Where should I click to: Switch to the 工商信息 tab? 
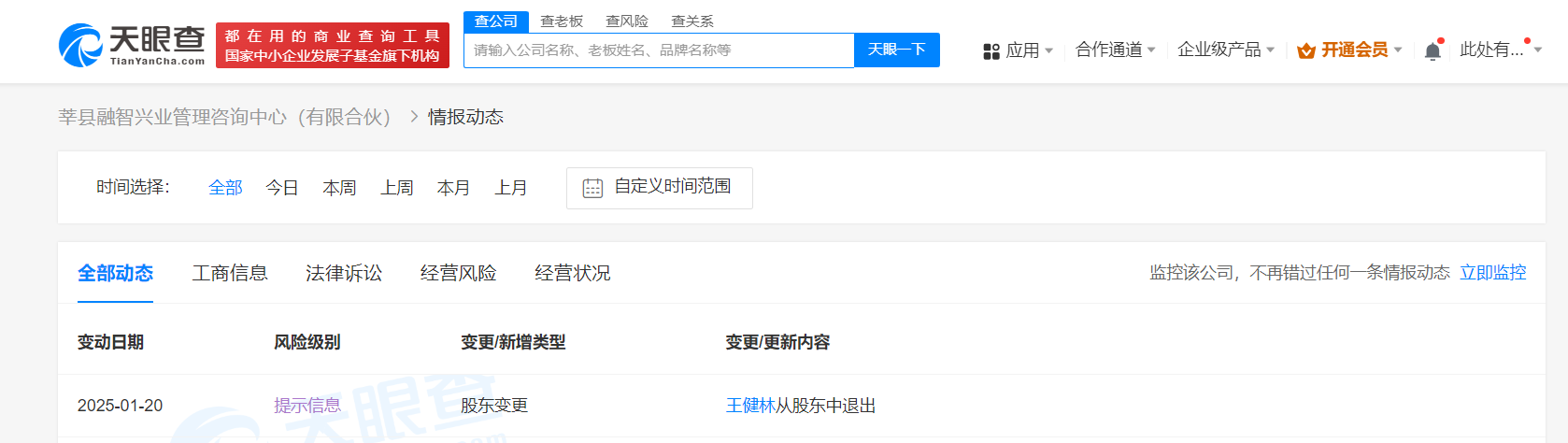230,273
